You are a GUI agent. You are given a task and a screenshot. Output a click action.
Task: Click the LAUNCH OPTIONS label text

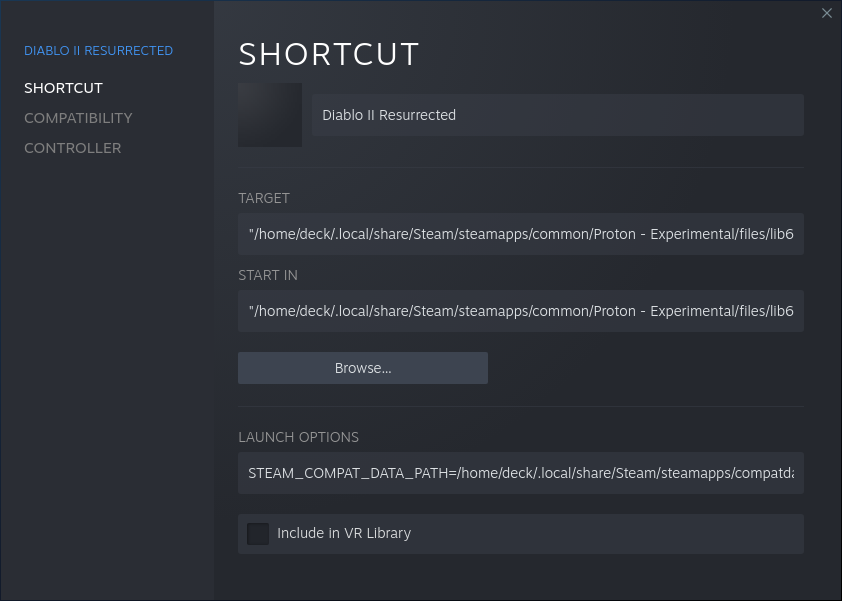(x=298, y=437)
